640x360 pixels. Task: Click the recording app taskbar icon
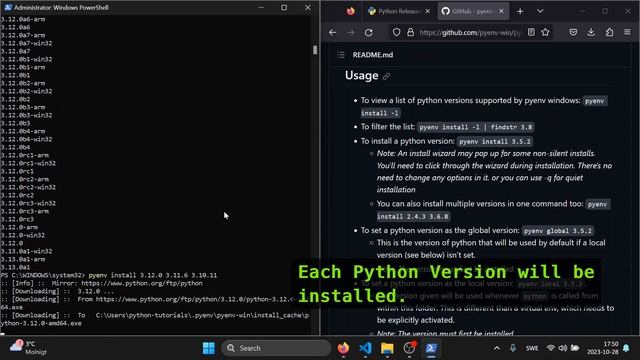click(409, 348)
